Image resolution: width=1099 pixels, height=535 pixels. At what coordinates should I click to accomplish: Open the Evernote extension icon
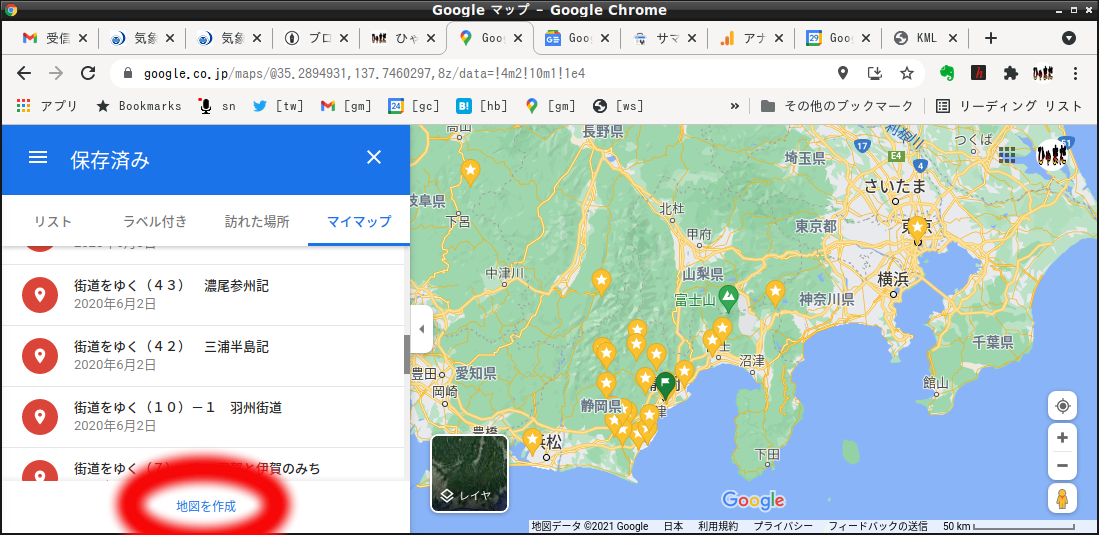[x=948, y=73]
